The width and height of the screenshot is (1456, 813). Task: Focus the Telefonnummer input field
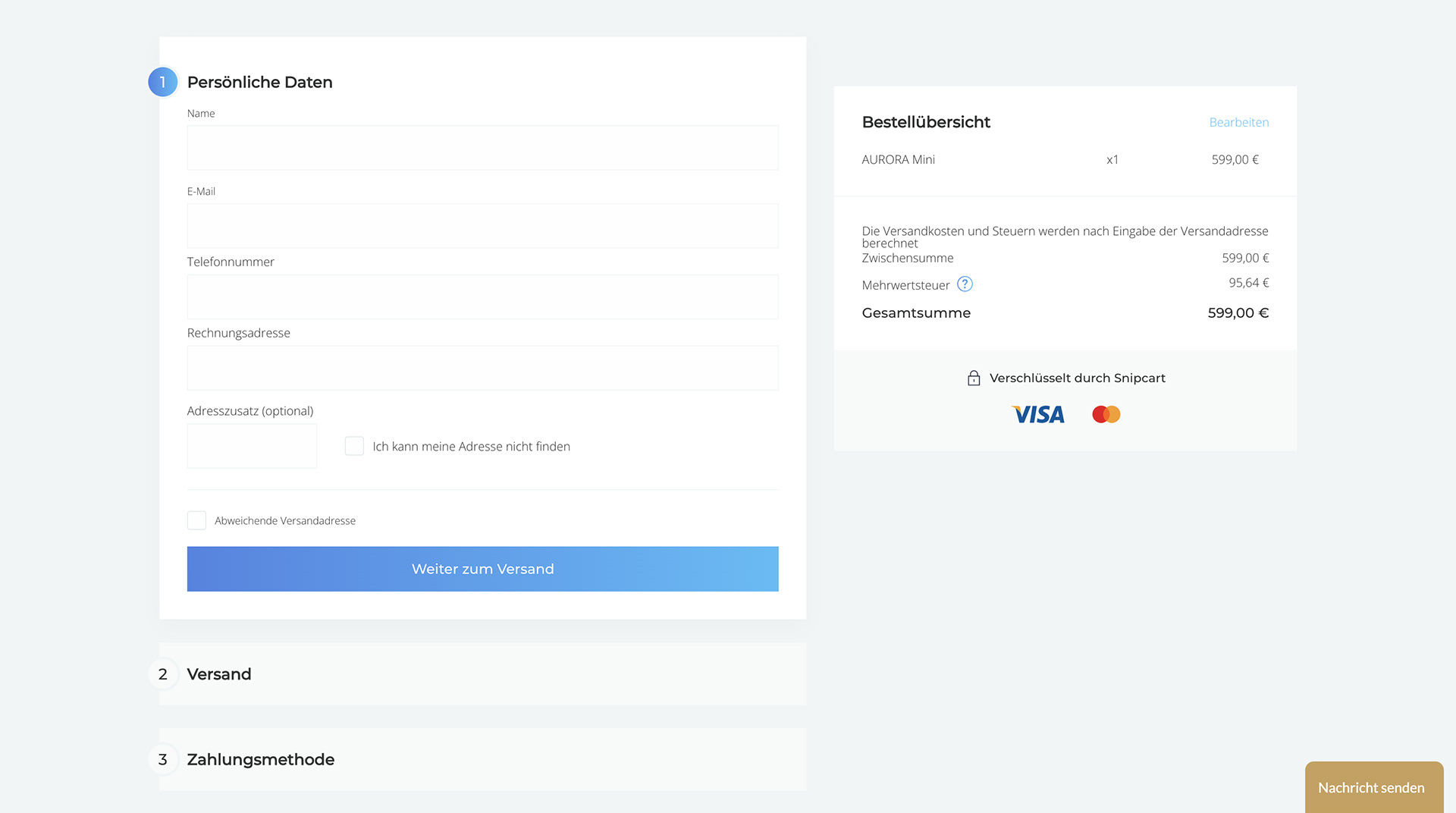click(482, 297)
